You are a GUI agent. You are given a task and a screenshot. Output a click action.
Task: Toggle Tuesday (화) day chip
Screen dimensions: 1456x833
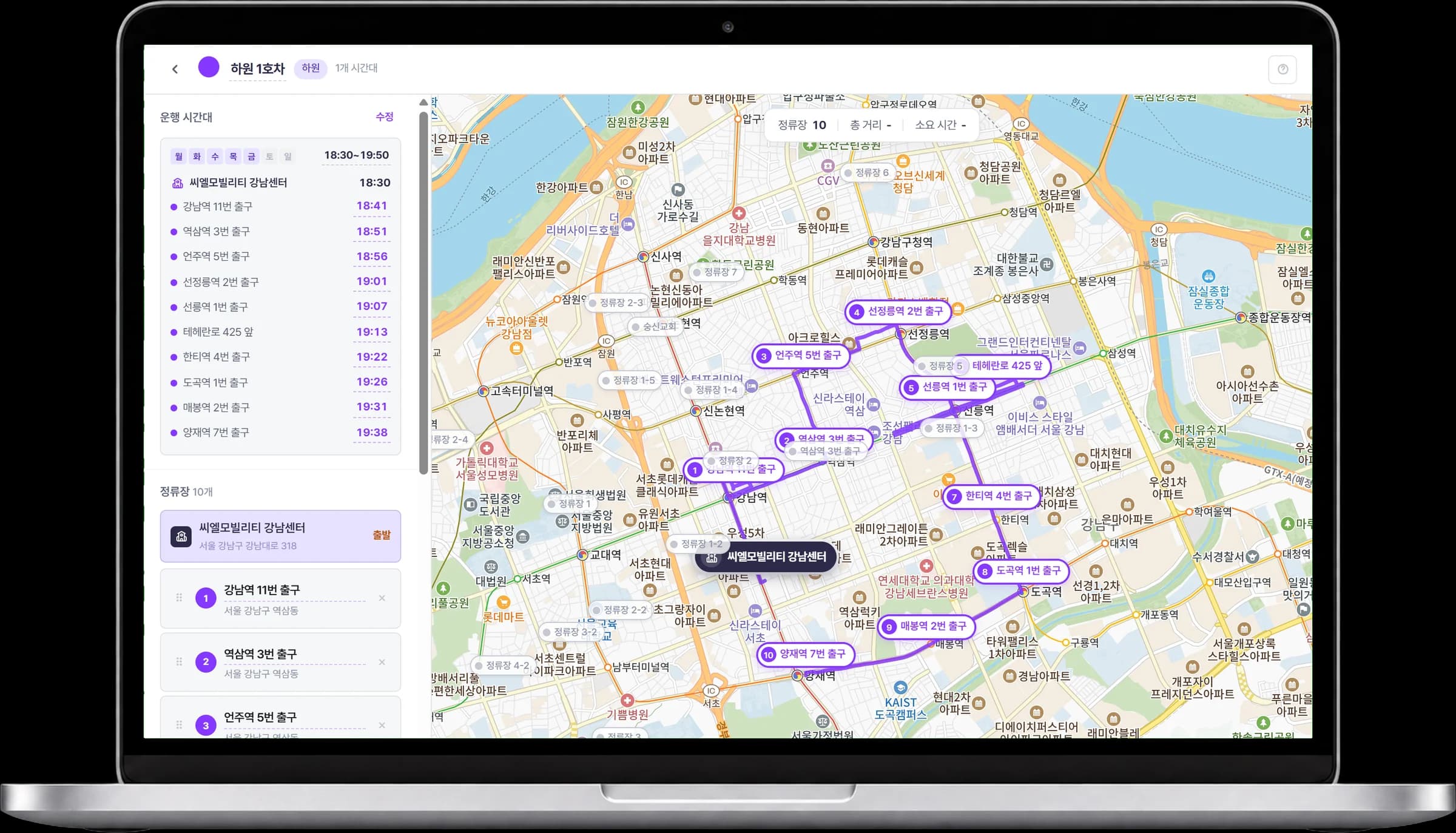197,157
